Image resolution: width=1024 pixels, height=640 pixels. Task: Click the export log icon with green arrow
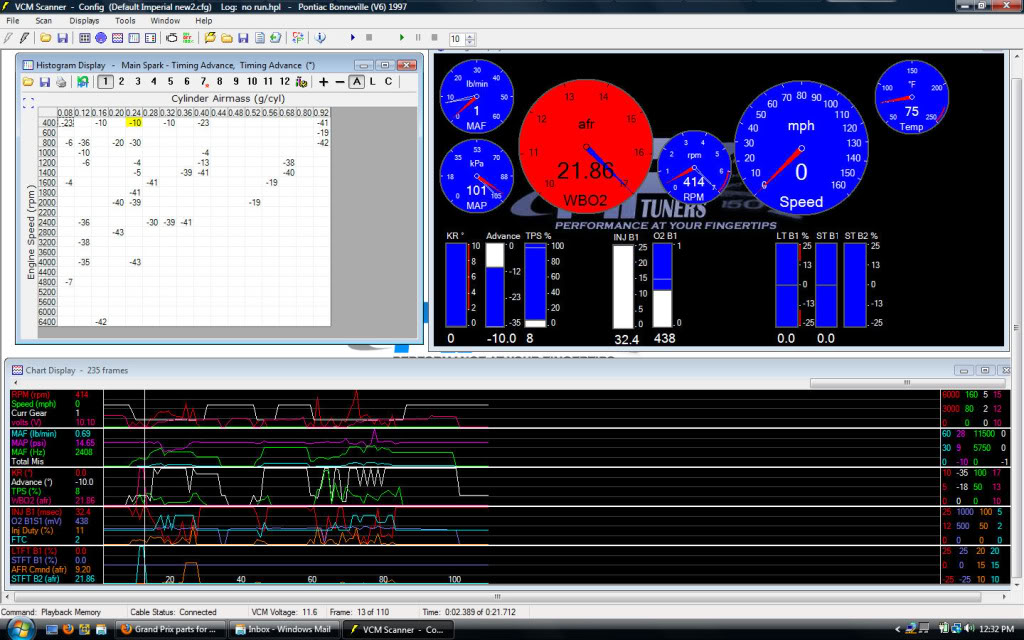276,38
